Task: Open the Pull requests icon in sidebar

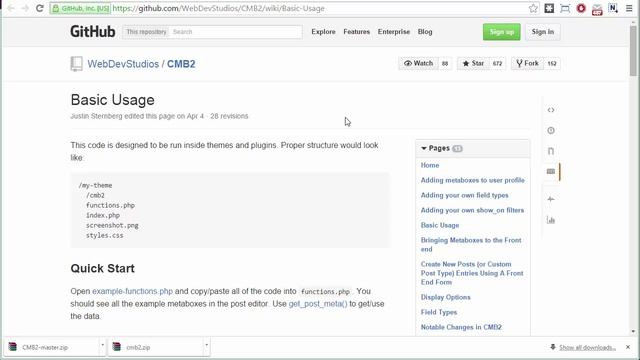Action: (551, 151)
